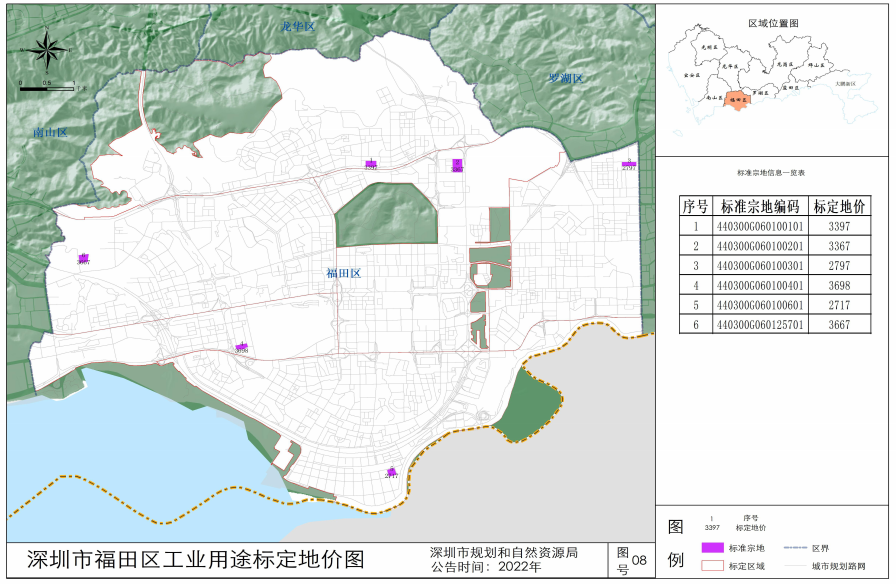
Task: Click the 区域位置图 inset map title
Action: pos(774,21)
